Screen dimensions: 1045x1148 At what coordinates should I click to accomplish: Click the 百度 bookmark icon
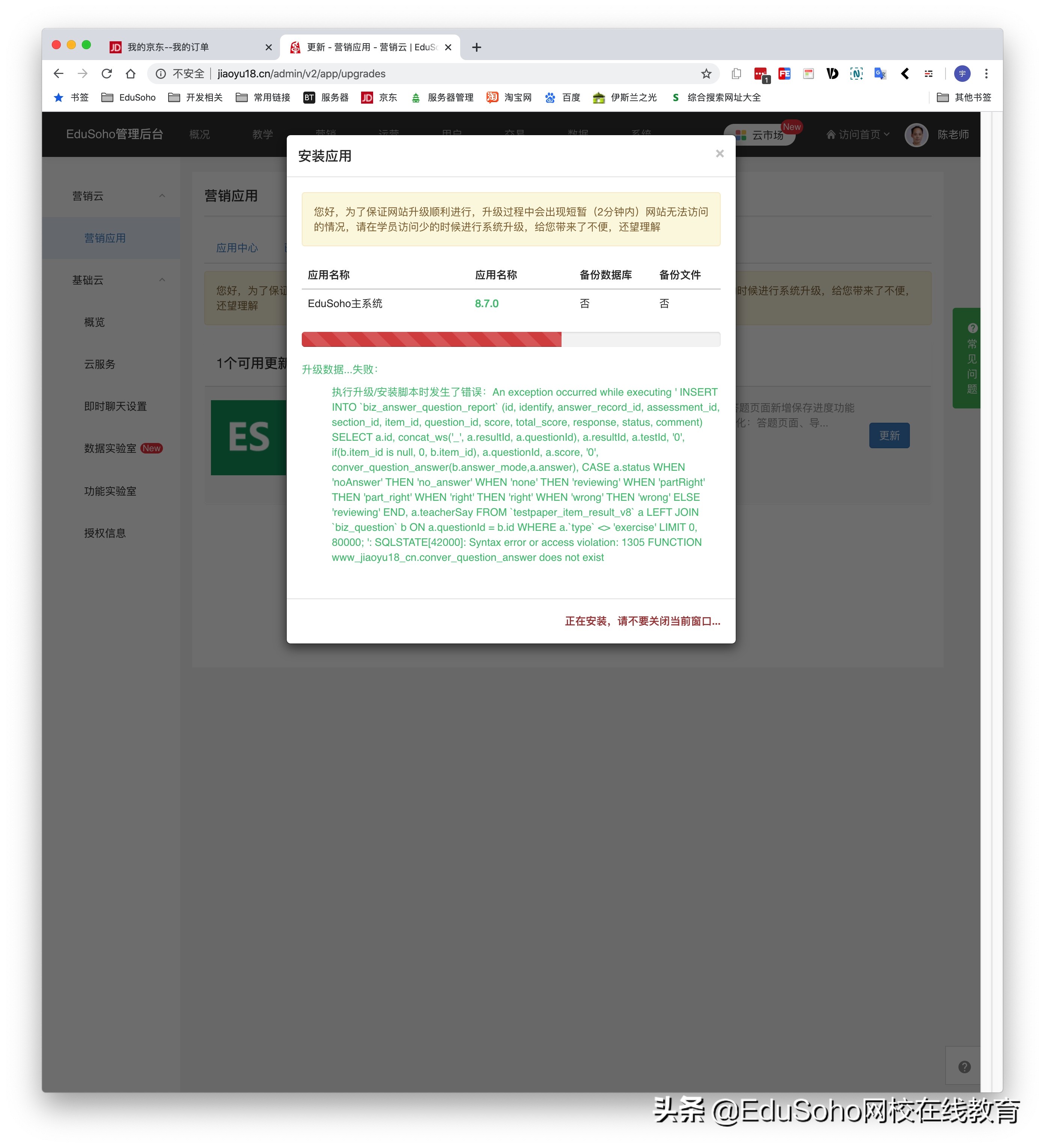point(550,97)
